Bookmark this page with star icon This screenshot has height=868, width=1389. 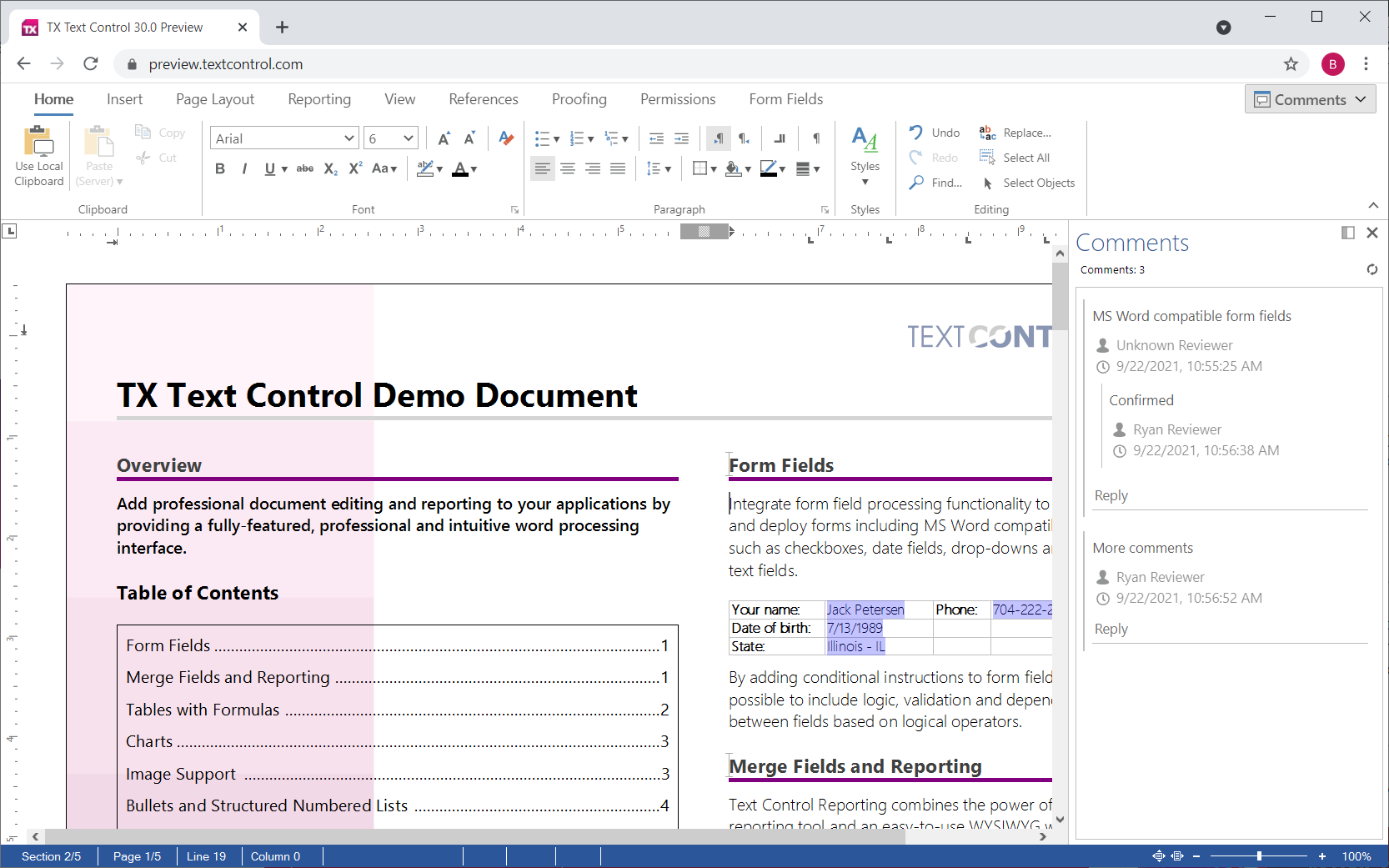point(1291,64)
